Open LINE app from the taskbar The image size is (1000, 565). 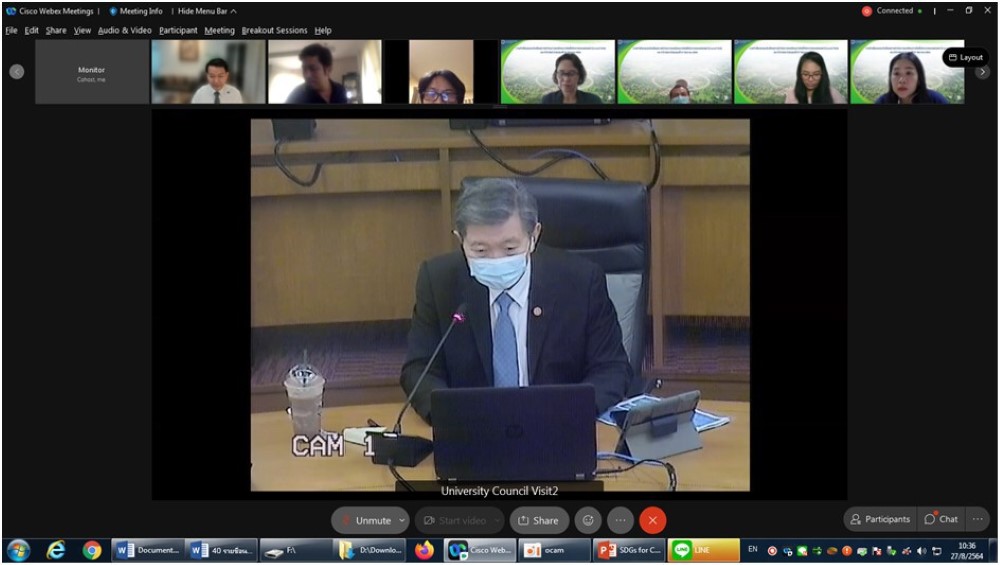[x=703, y=550]
